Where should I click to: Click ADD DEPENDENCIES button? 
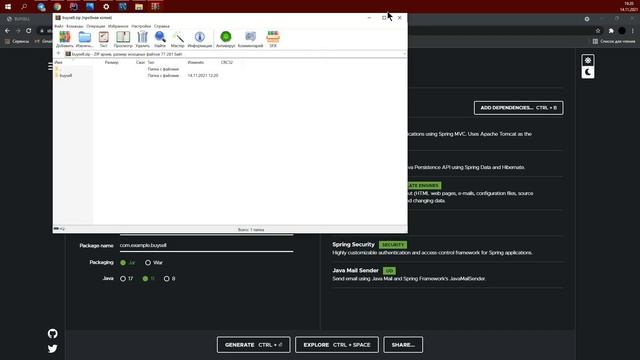(518, 108)
